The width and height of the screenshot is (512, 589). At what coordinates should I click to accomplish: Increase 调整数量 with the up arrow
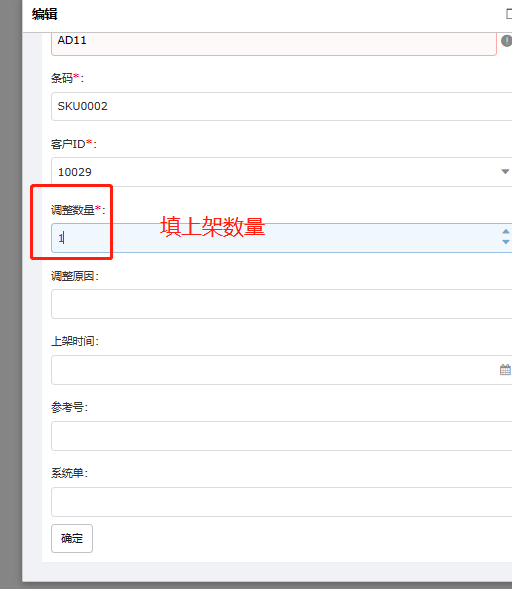click(506, 231)
